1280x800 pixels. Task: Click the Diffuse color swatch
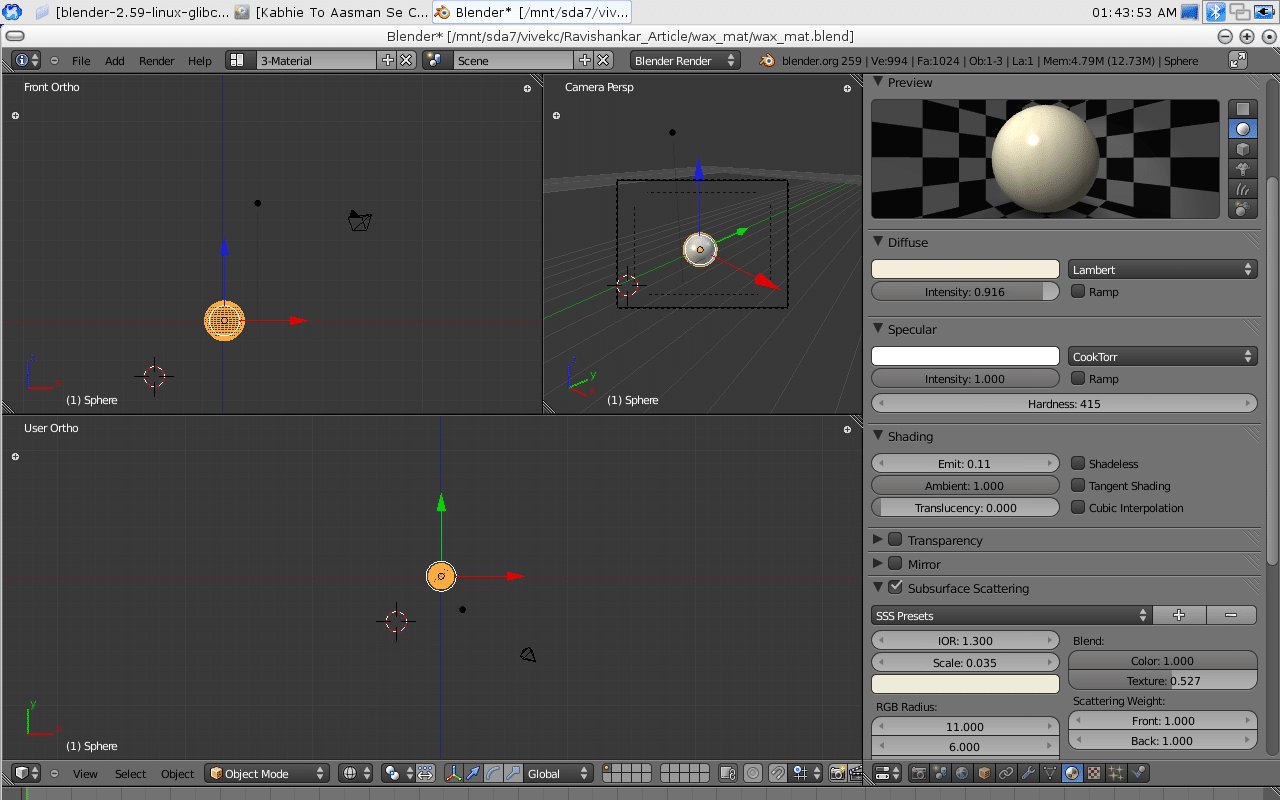[965, 270]
